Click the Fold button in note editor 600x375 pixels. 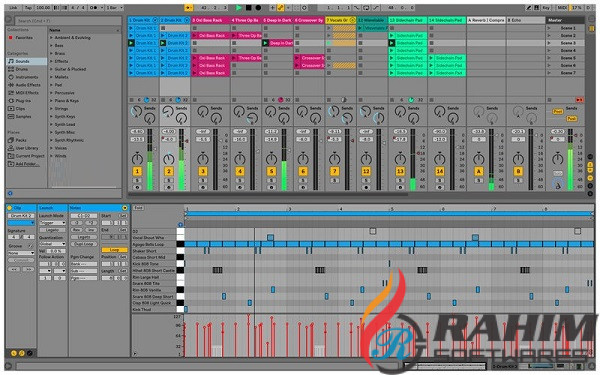pyautogui.click(x=139, y=208)
